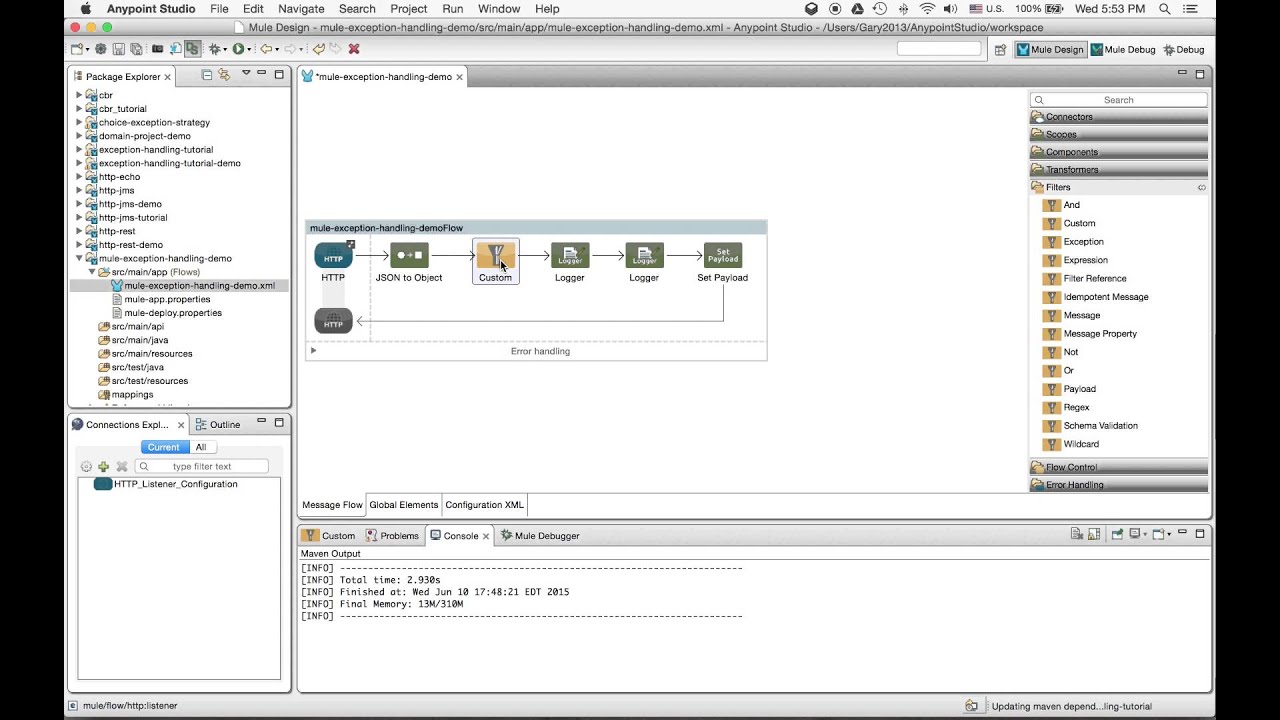
Task: Open the Navigate menu
Action: [301, 9]
